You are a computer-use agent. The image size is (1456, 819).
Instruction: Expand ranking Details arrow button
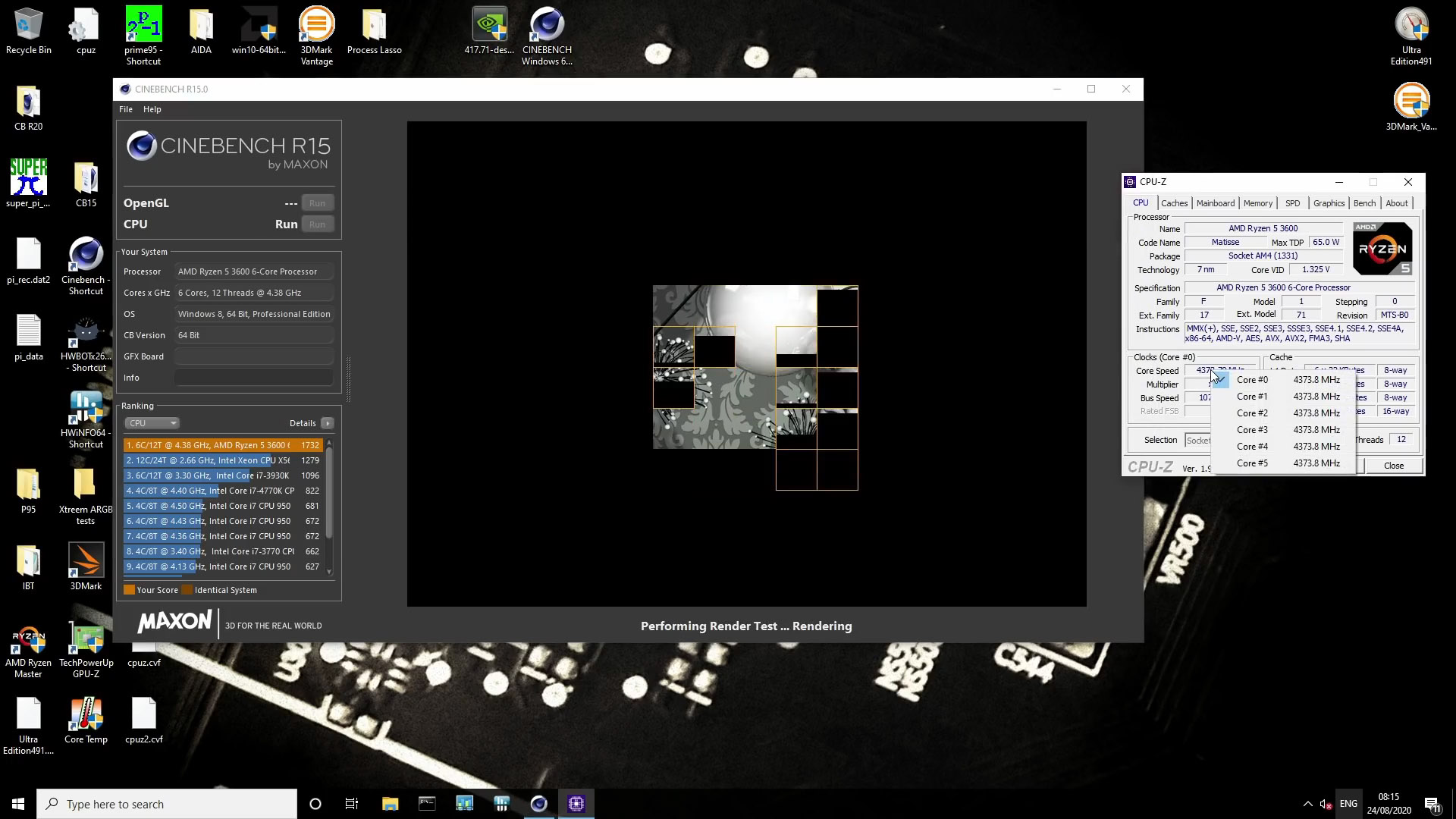(x=327, y=423)
